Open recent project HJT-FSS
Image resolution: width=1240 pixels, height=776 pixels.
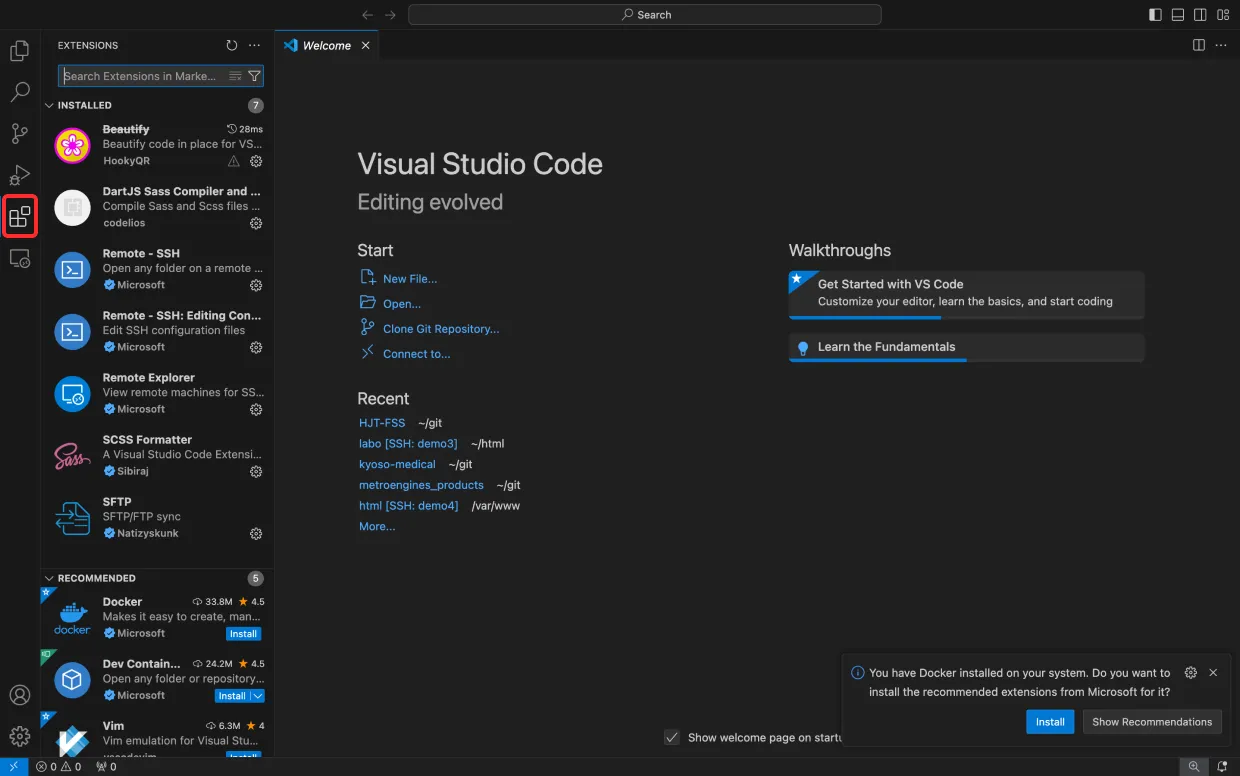point(382,423)
